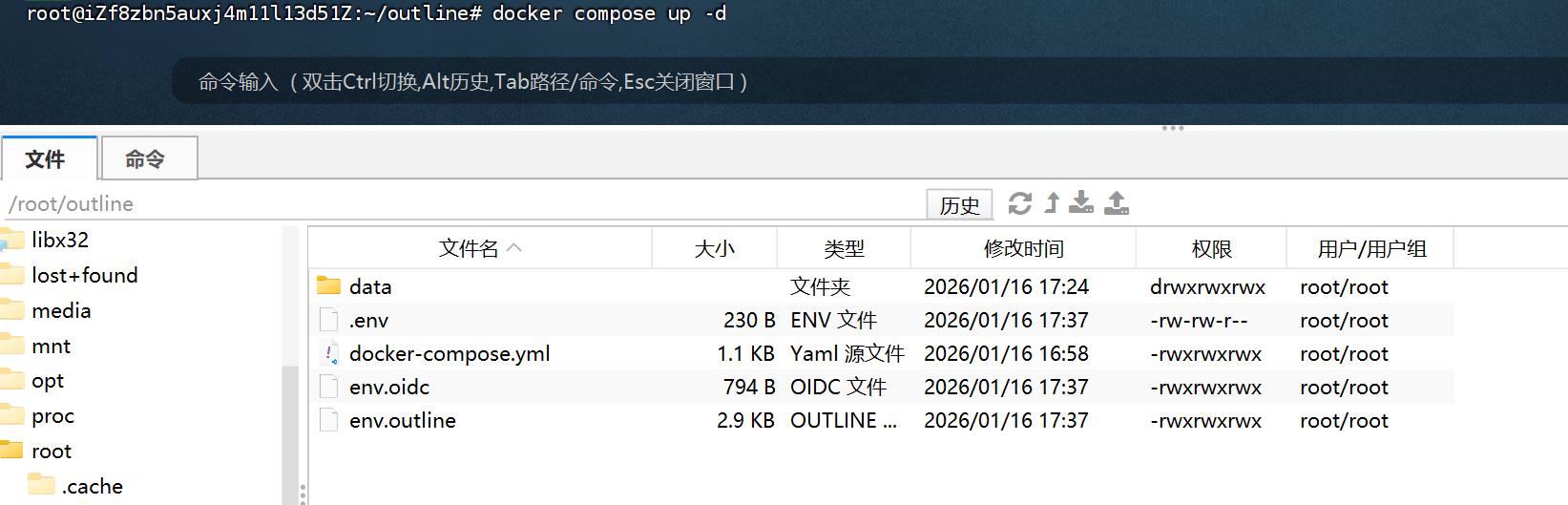Click -rw-rw-r-- permission of .env

[x=1199, y=320]
